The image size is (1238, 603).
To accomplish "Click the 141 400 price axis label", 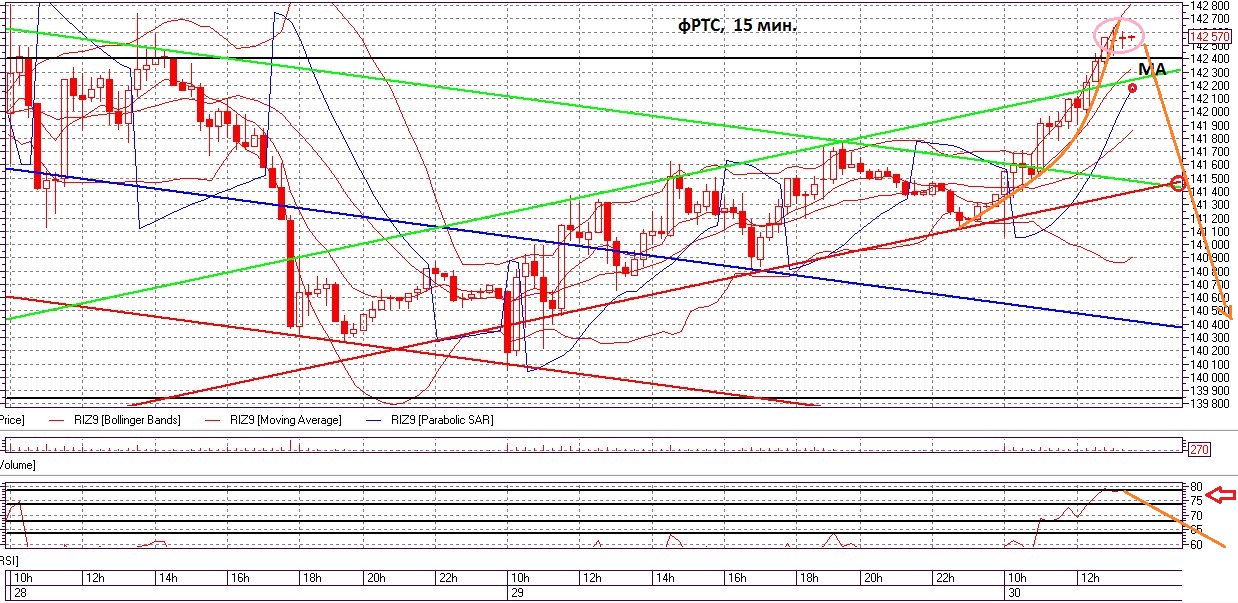I will point(1211,192).
